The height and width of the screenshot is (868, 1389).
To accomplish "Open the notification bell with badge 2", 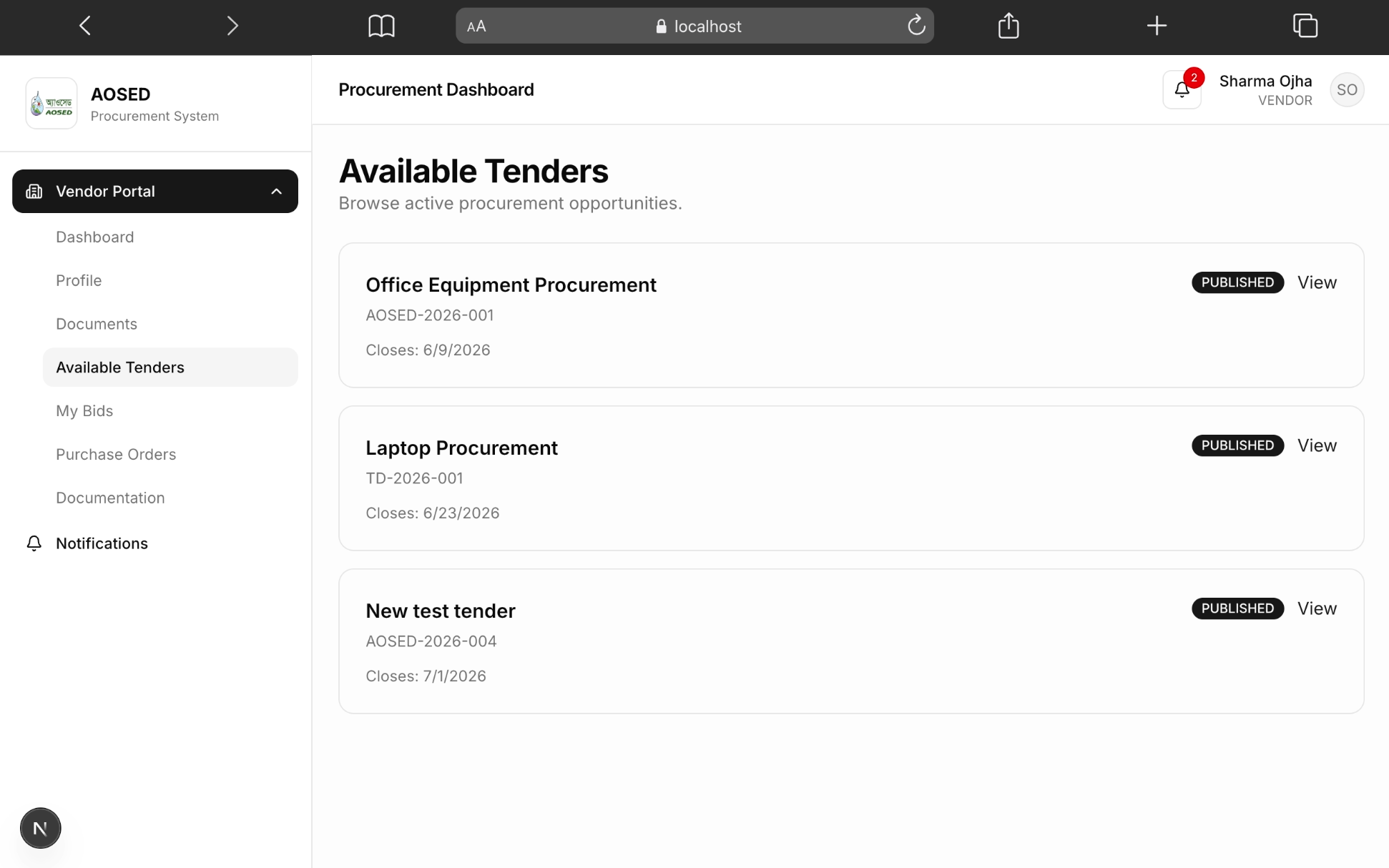I will (1182, 90).
